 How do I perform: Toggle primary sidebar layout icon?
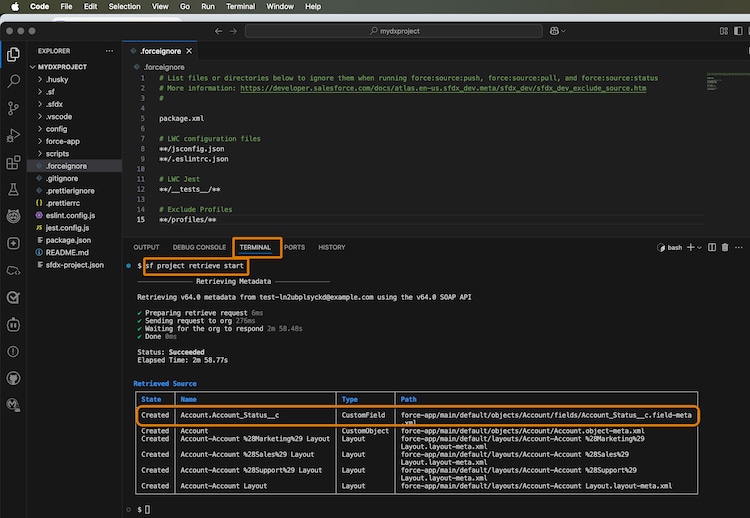[x=738, y=31]
